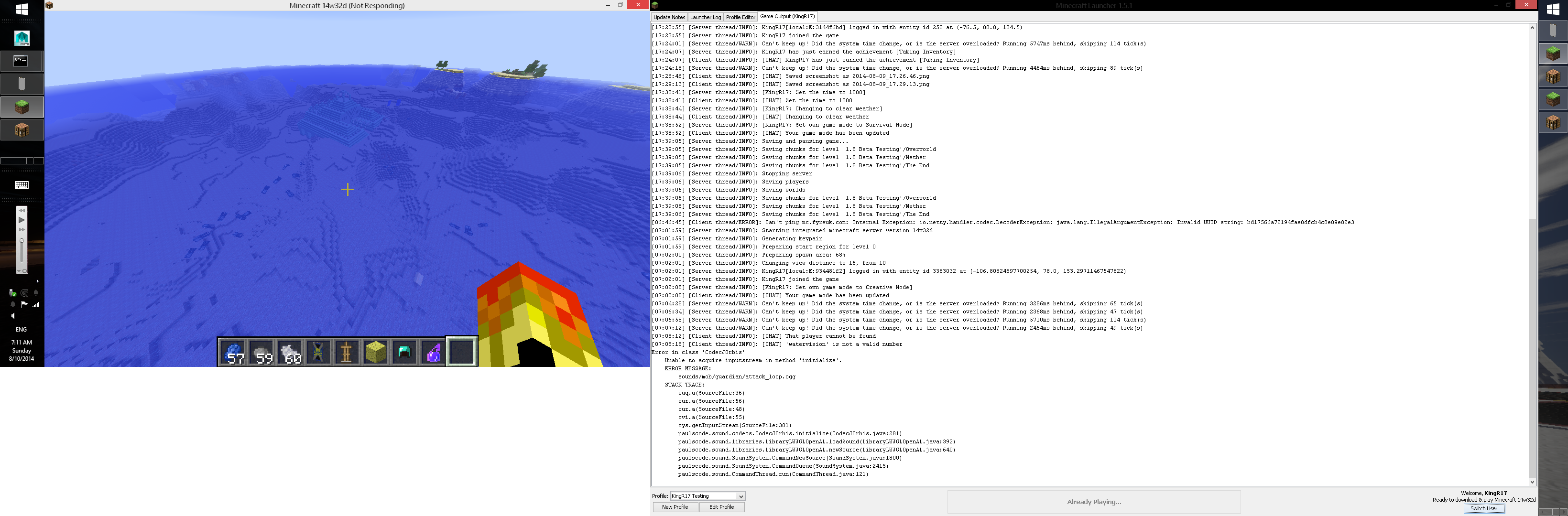Select the sponge block hotbar slot

pyautogui.click(x=376, y=352)
